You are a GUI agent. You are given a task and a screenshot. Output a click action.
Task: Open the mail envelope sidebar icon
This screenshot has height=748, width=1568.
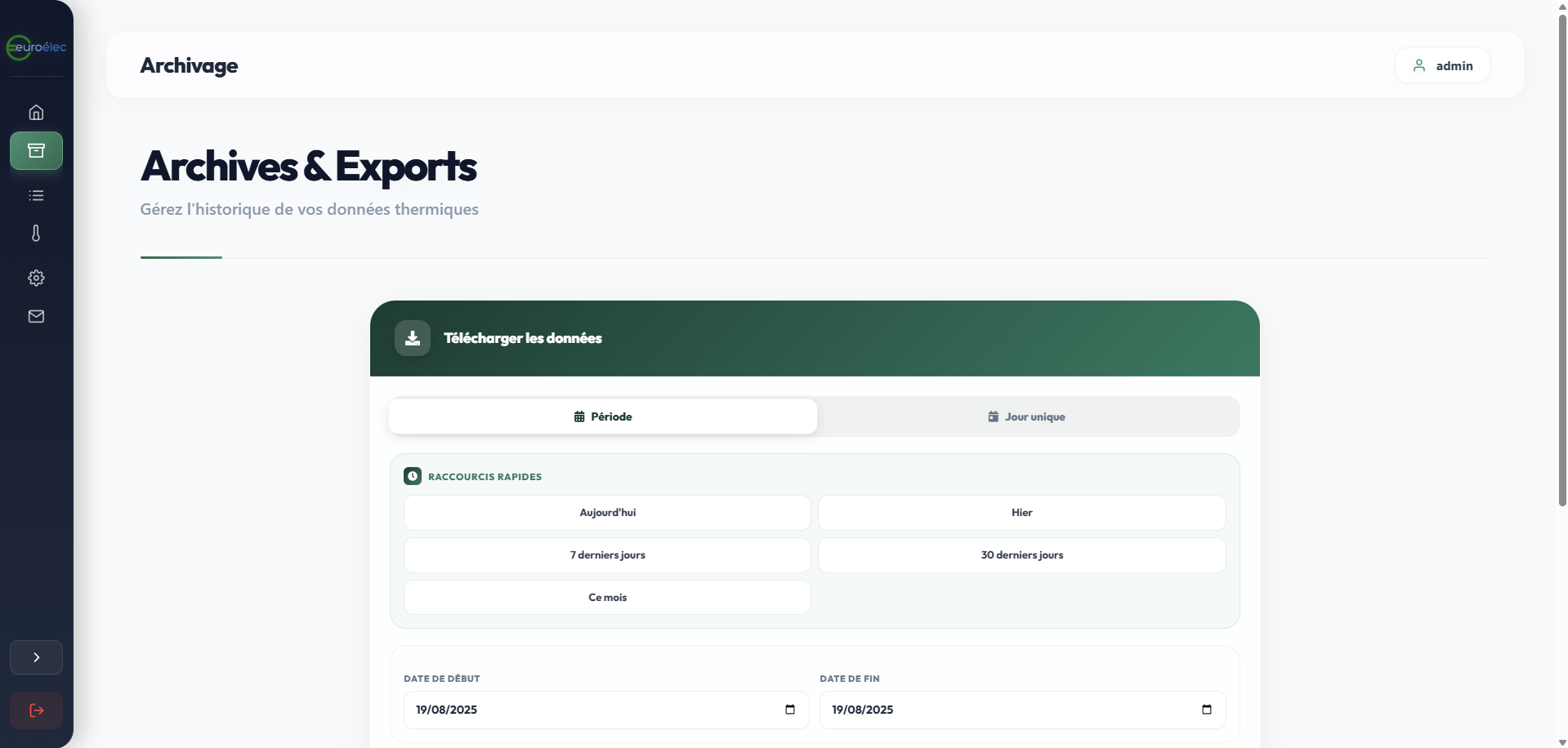click(x=36, y=316)
